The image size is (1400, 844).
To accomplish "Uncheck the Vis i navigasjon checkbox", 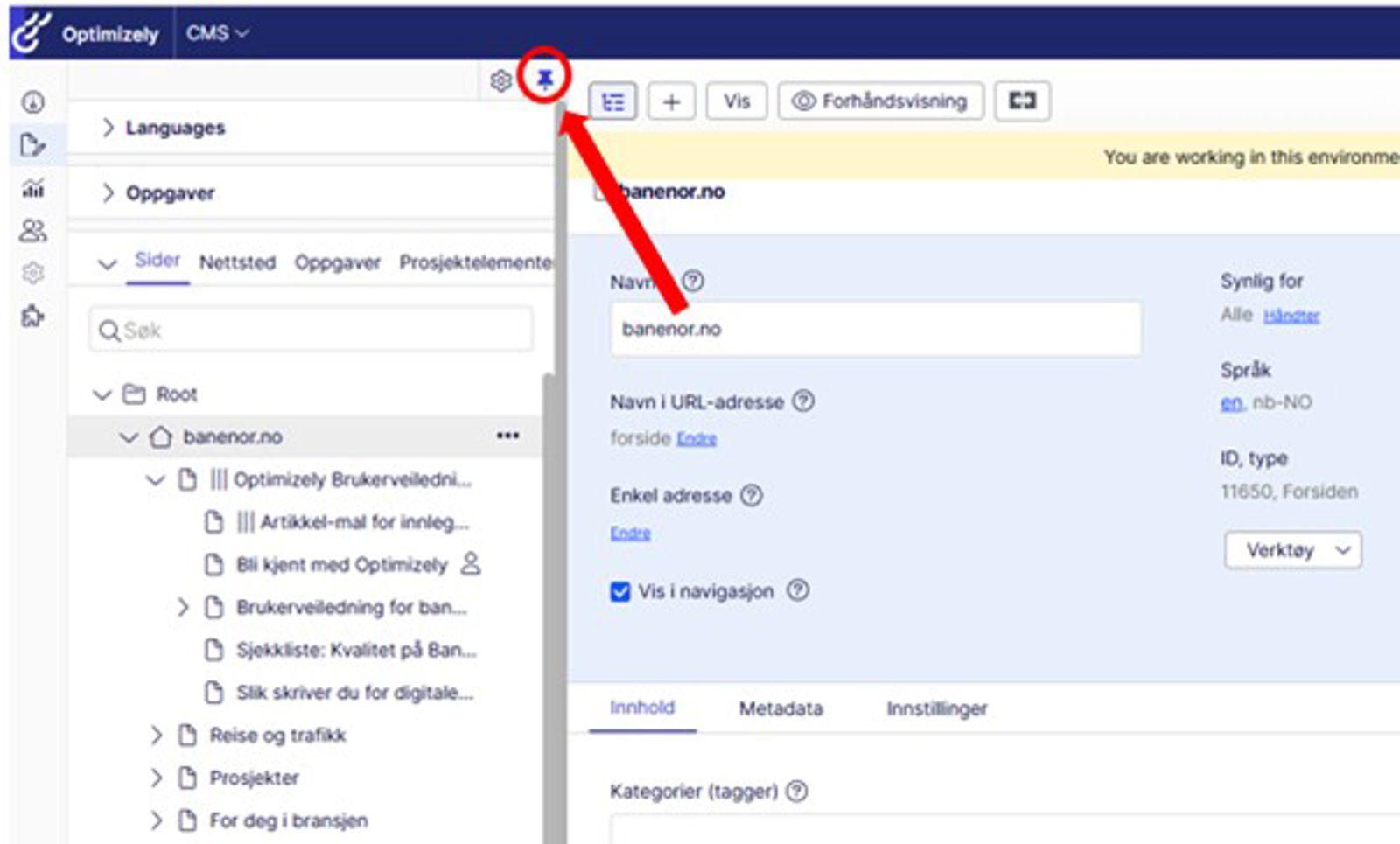I will click(620, 592).
